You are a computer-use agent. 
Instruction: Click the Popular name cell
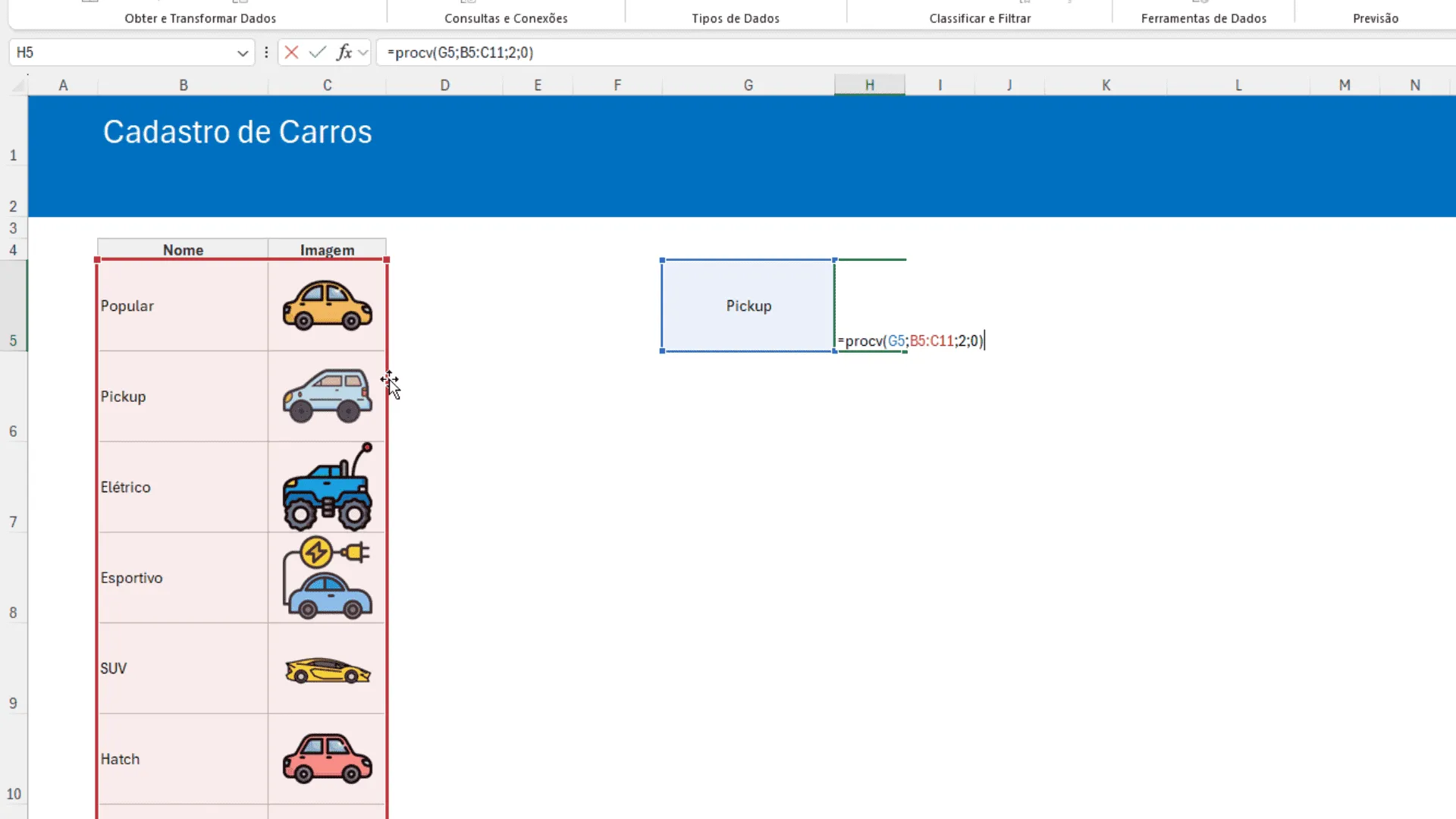(x=183, y=306)
